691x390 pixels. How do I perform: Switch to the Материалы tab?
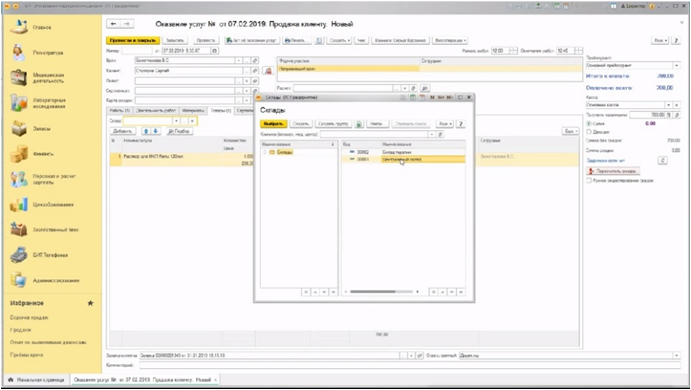(x=193, y=110)
